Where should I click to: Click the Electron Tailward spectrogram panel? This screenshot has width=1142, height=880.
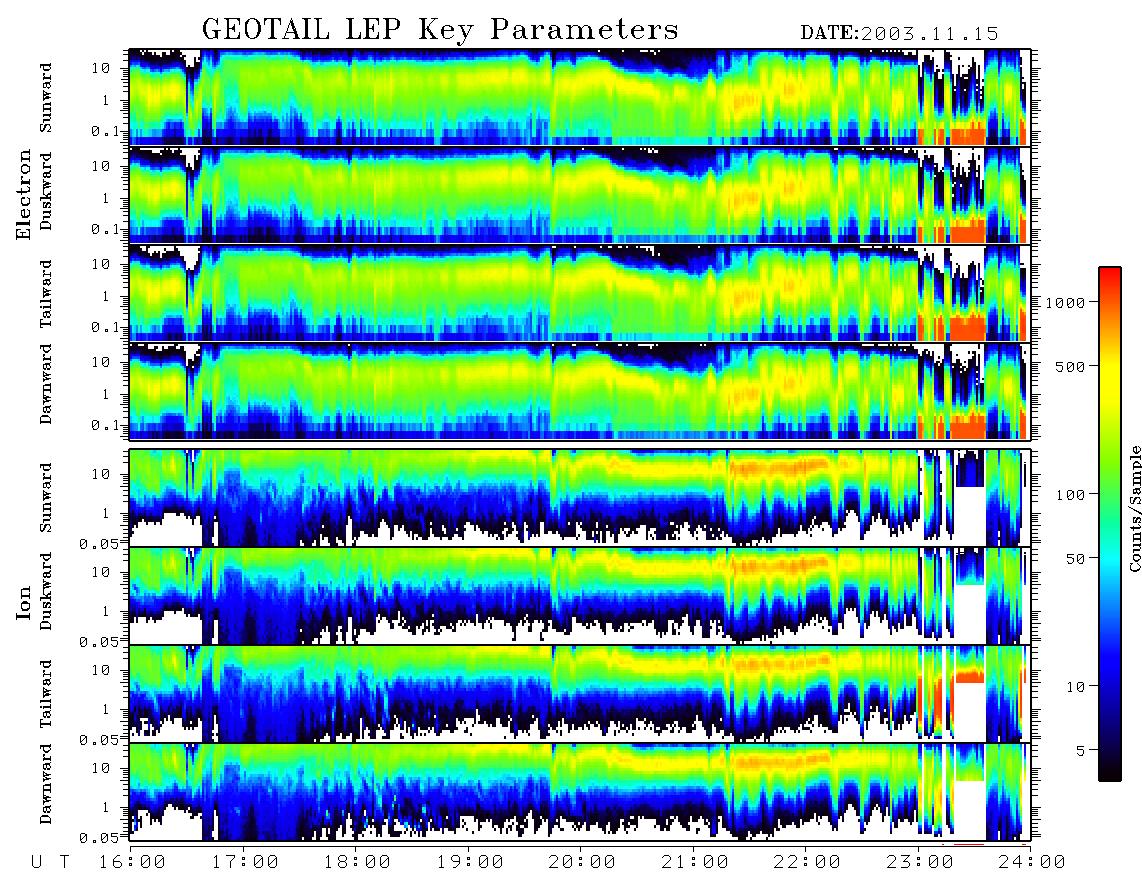(579, 293)
